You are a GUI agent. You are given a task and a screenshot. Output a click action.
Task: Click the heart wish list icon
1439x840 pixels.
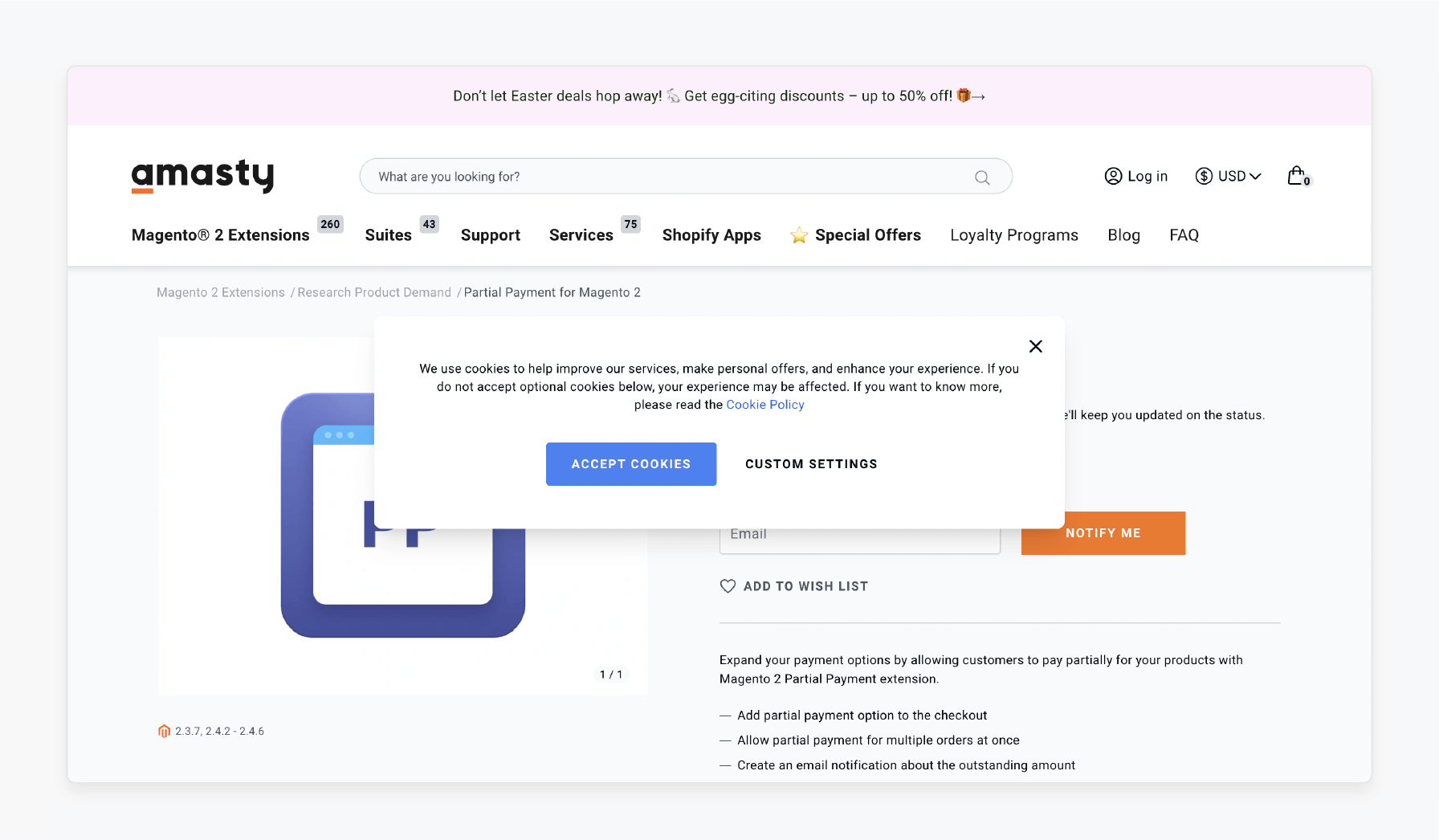click(x=728, y=586)
